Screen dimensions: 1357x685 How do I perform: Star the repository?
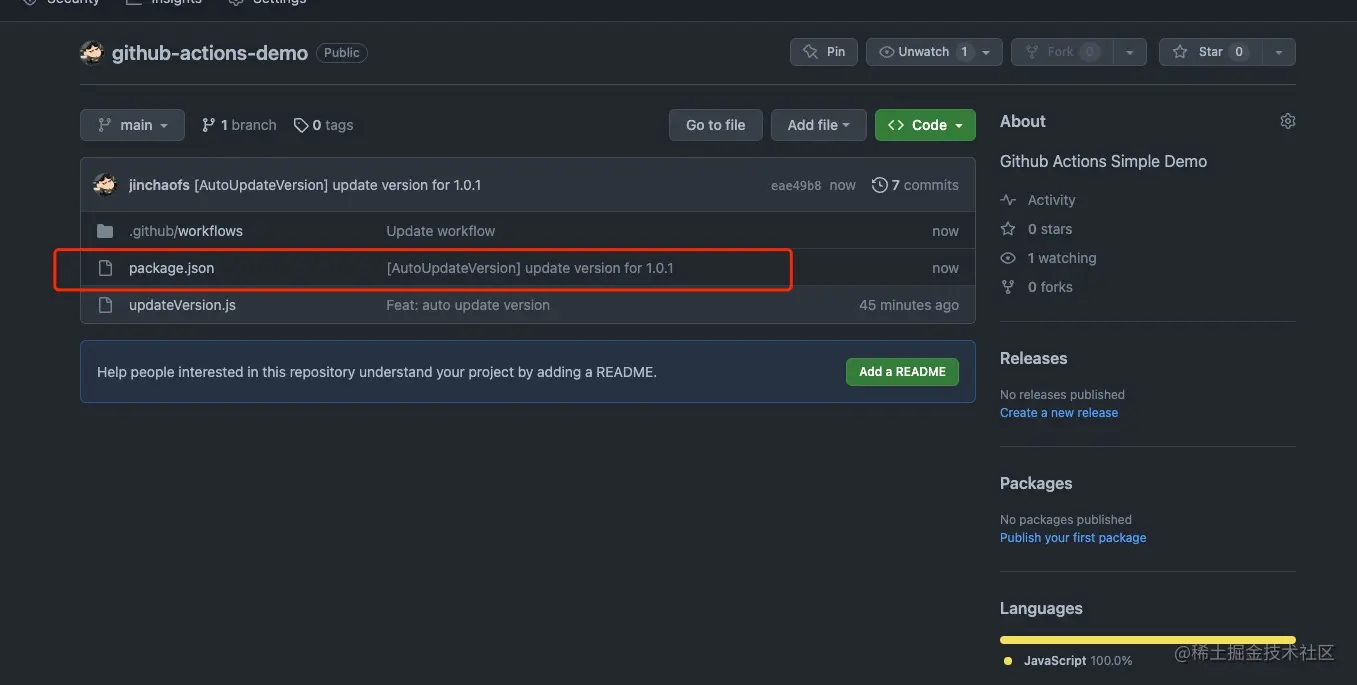click(1210, 52)
